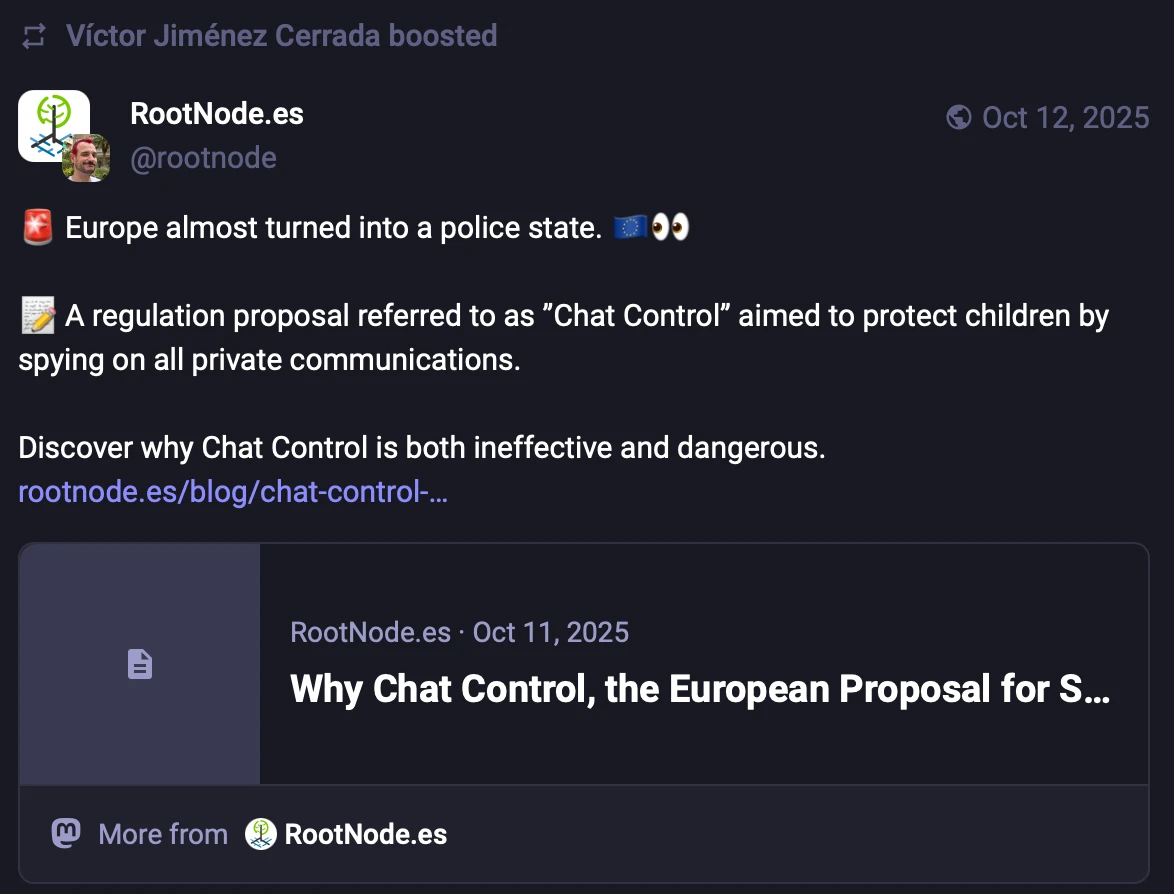Viewport: 1174px width, 894px height.
Task: Click the @rootnode account handle
Action: coord(203,158)
